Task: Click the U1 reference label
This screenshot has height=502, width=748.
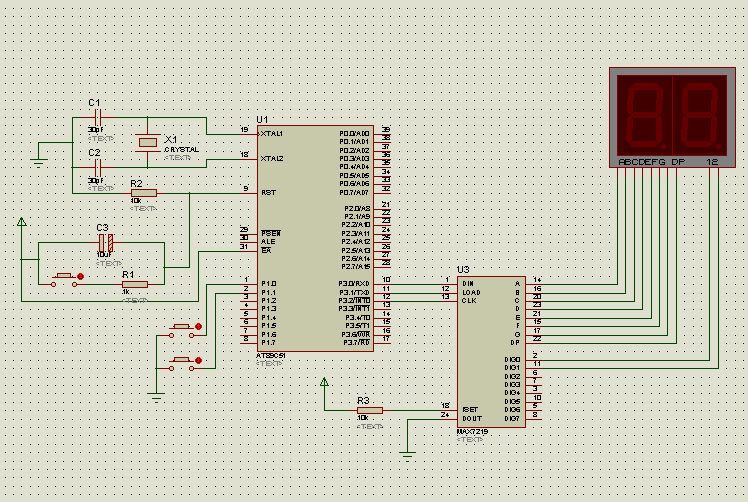Action: (262, 119)
